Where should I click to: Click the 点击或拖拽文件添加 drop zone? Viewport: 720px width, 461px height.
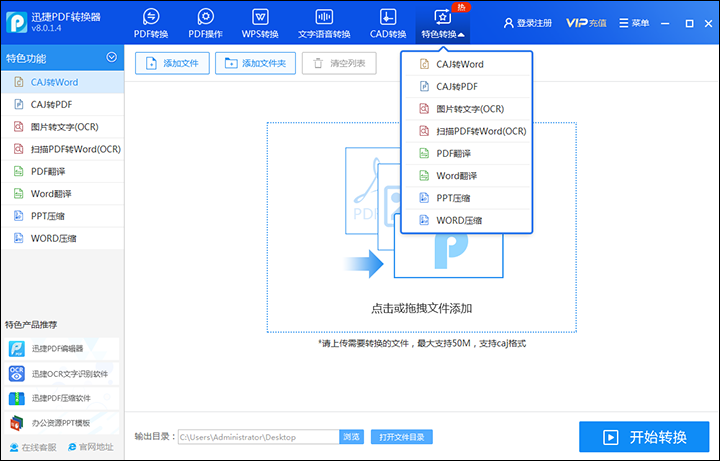422,227
